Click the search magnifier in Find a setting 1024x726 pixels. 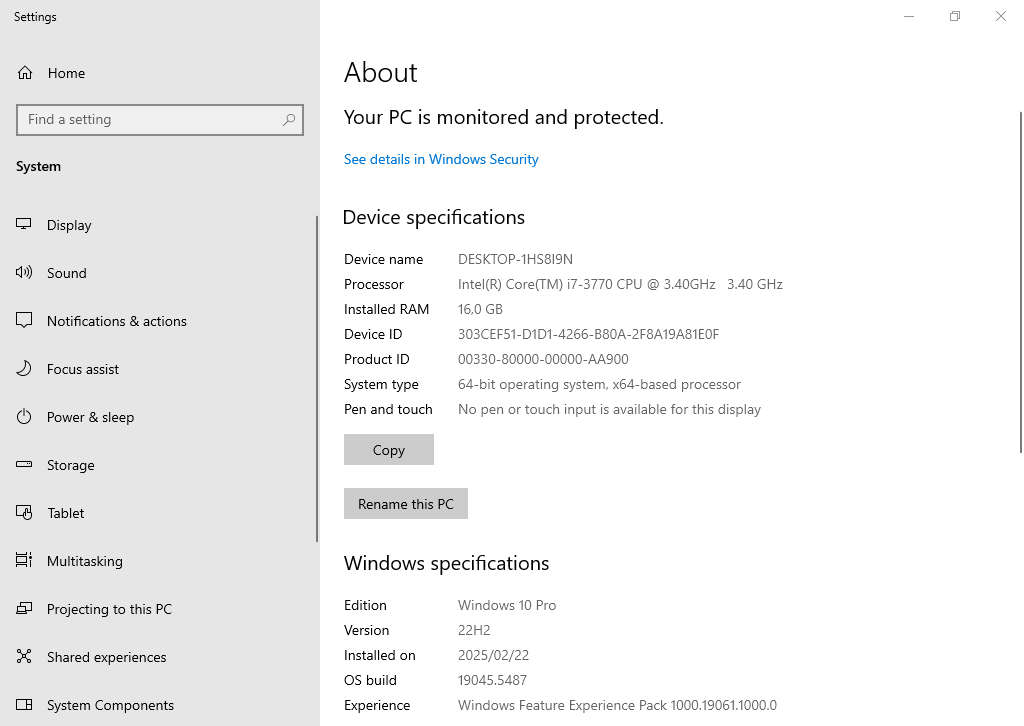click(x=289, y=119)
